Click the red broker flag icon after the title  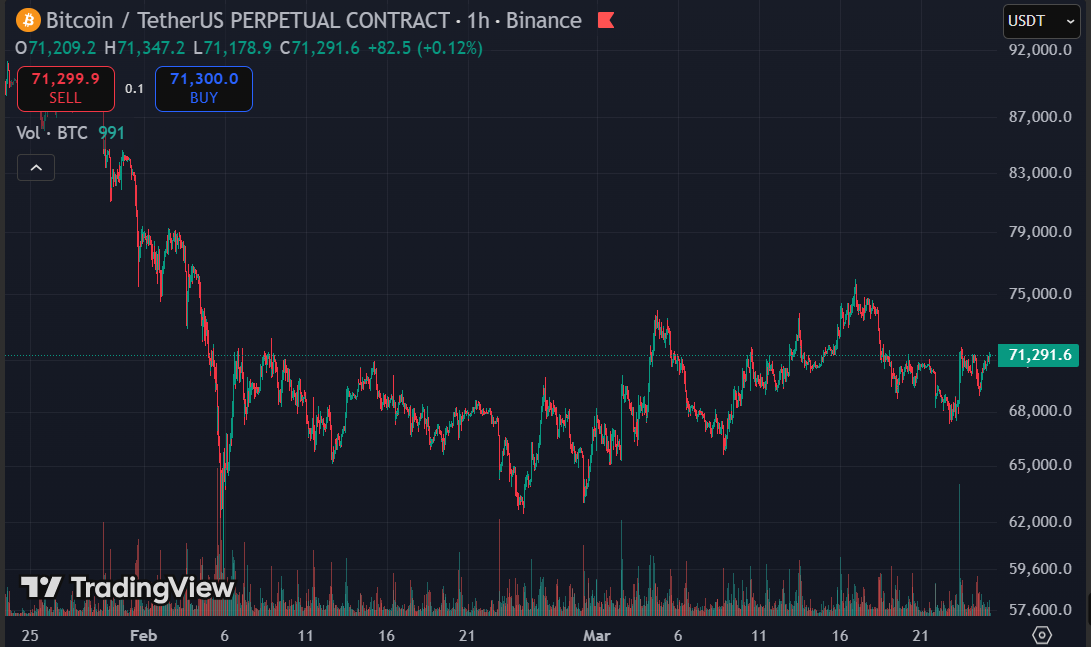606,20
